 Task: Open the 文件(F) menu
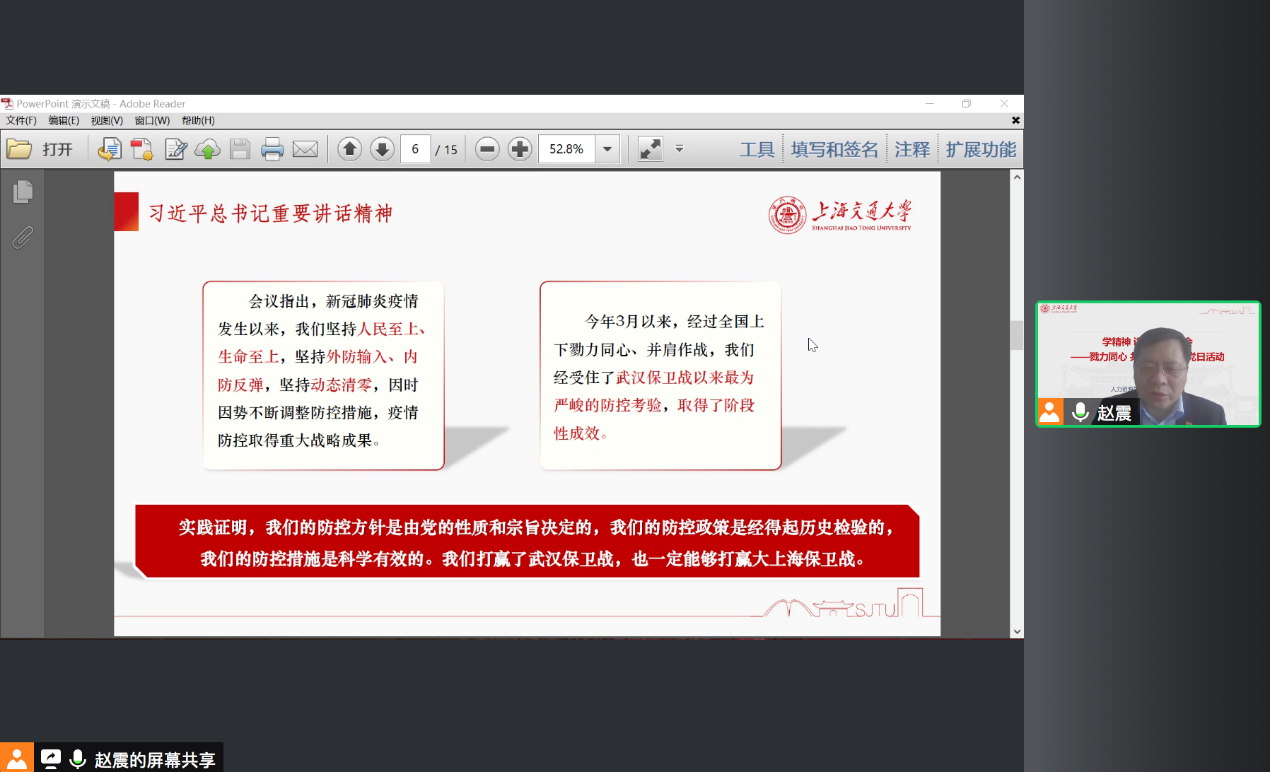click(21, 121)
